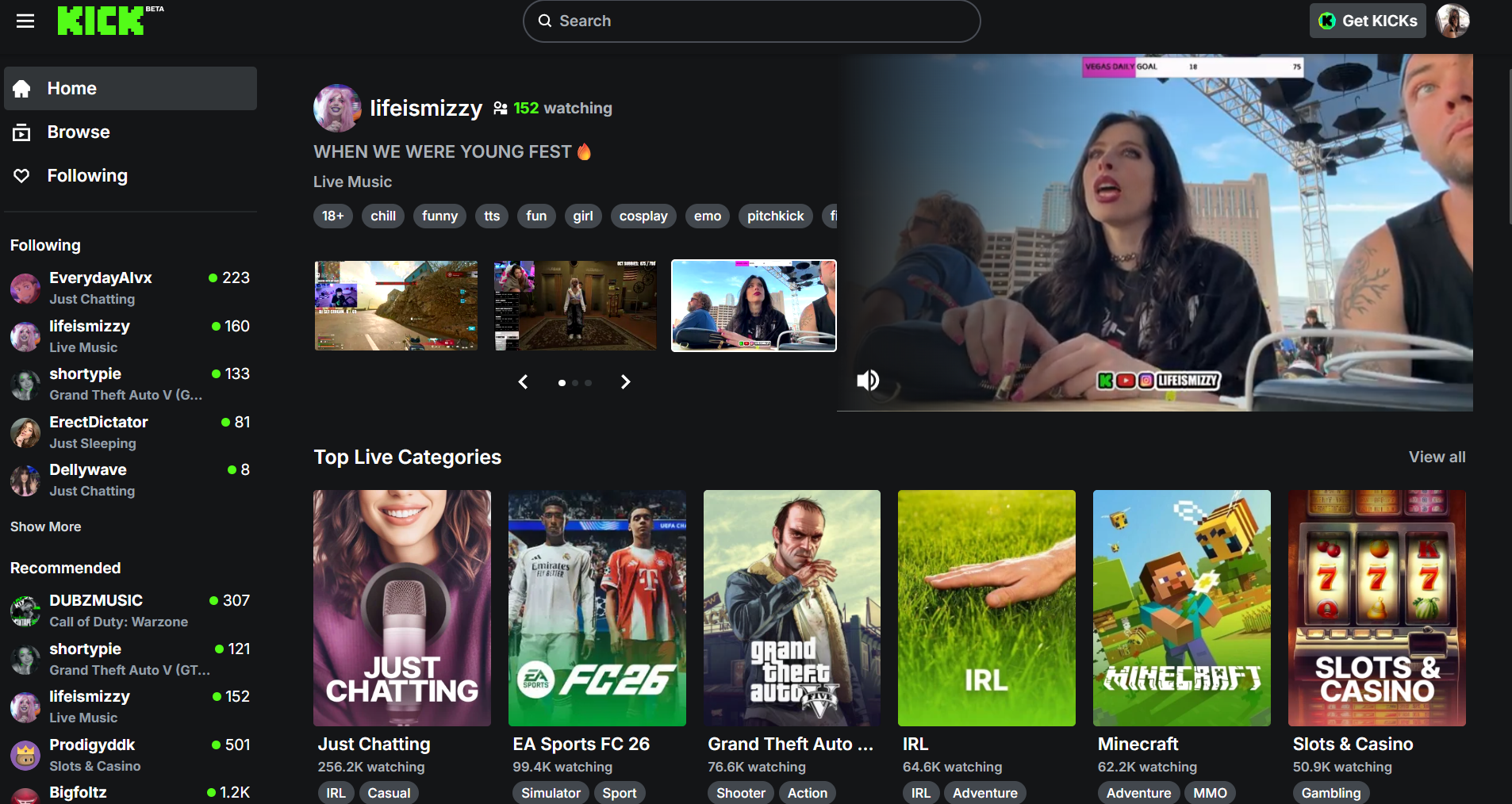This screenshot has width=1512, height=804.
Task: Open Bigfoltz channel in Recommended
Action: point(130,794)
